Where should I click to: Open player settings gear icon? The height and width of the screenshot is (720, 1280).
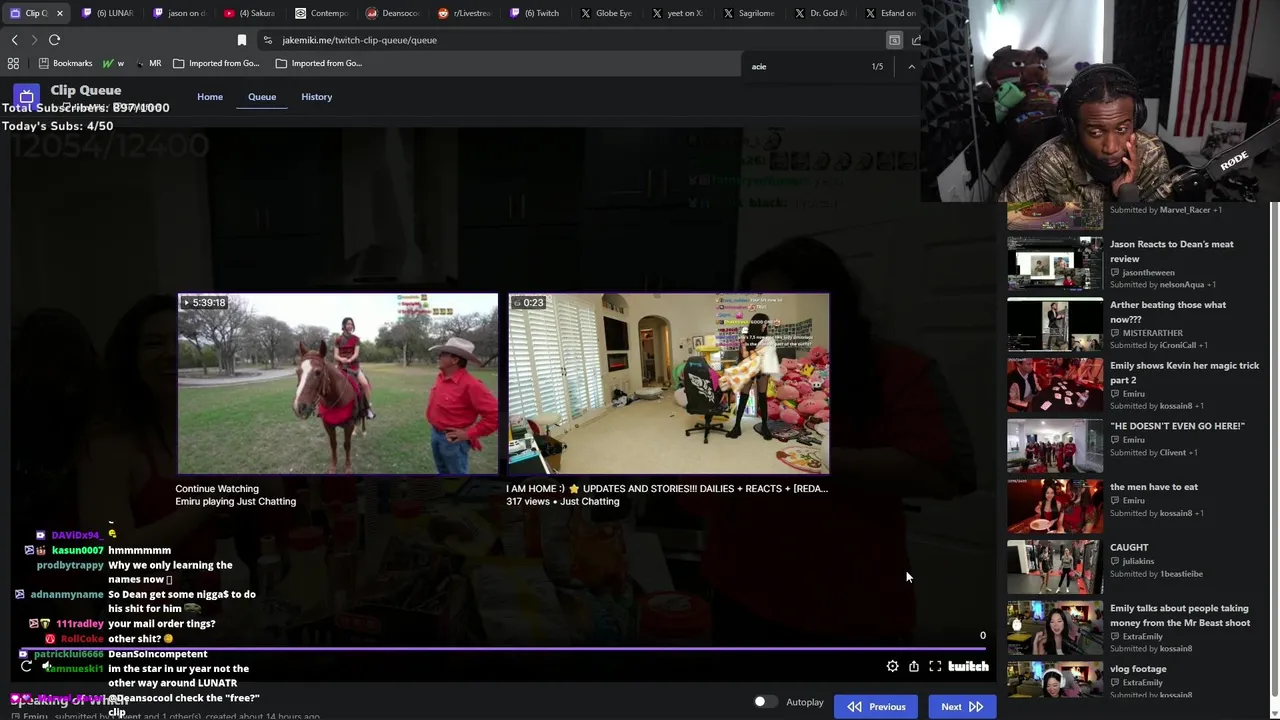pyautogui.click(x=892, y=666)
